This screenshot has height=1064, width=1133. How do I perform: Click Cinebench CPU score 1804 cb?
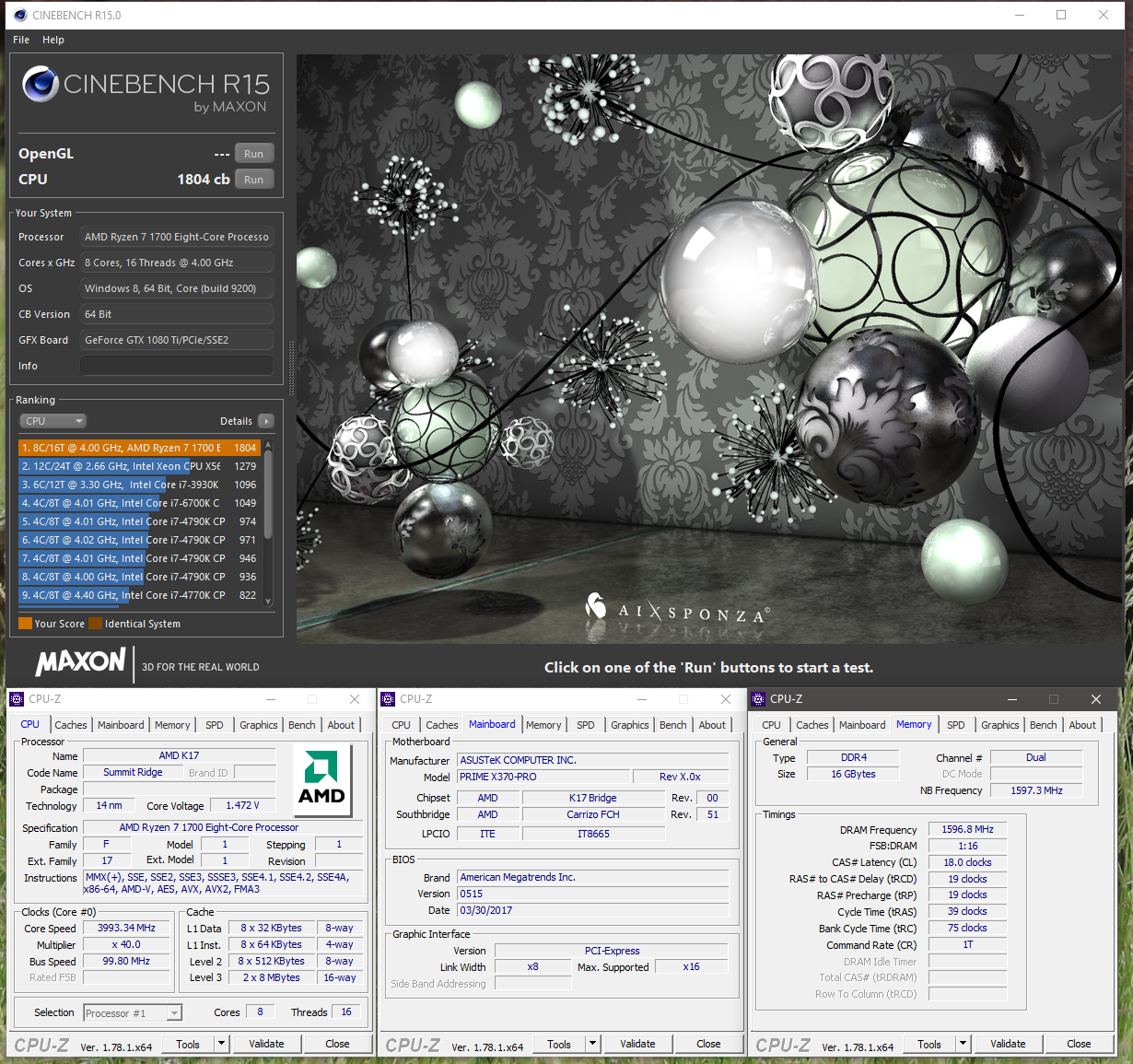click(x=203, y=180)
